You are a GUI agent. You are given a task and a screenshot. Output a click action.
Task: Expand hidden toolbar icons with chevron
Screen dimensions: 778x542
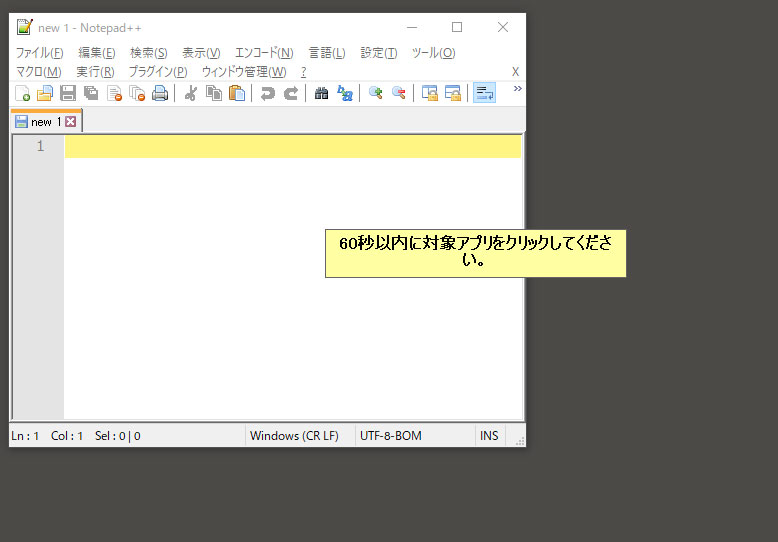518,89
